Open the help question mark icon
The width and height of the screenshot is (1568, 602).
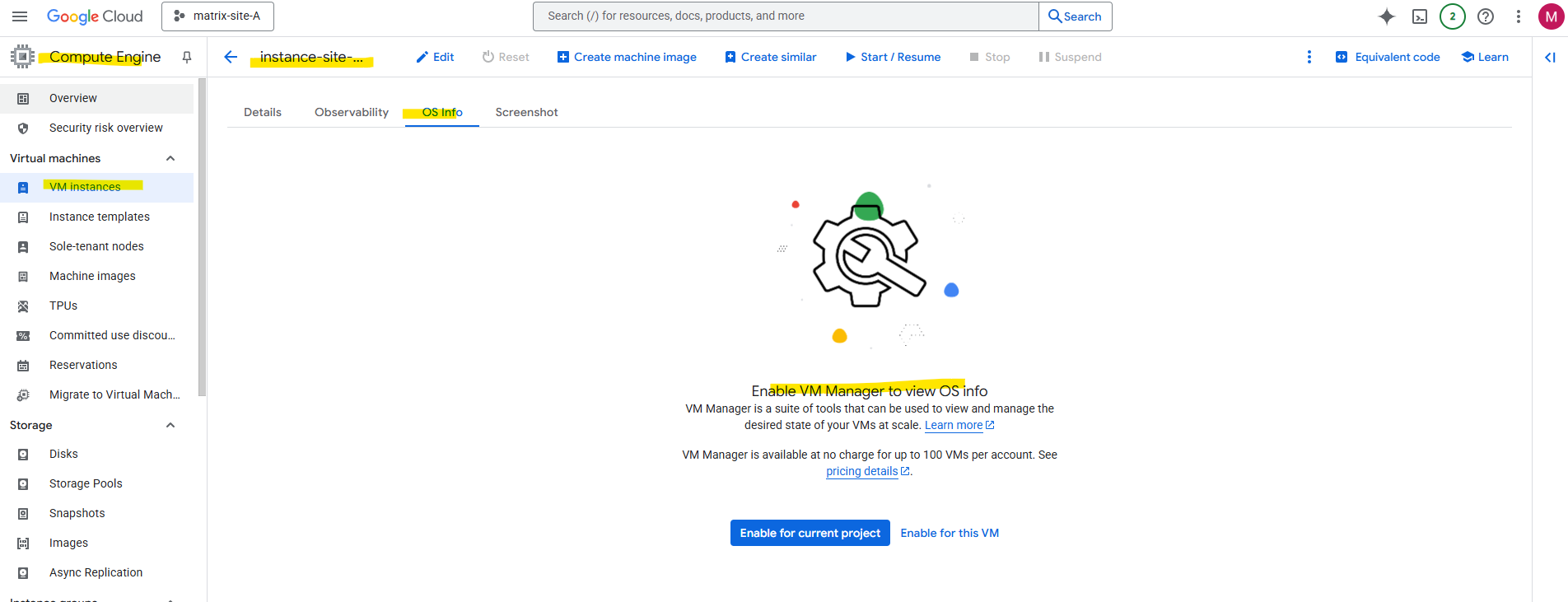(x=1486, y=16)
